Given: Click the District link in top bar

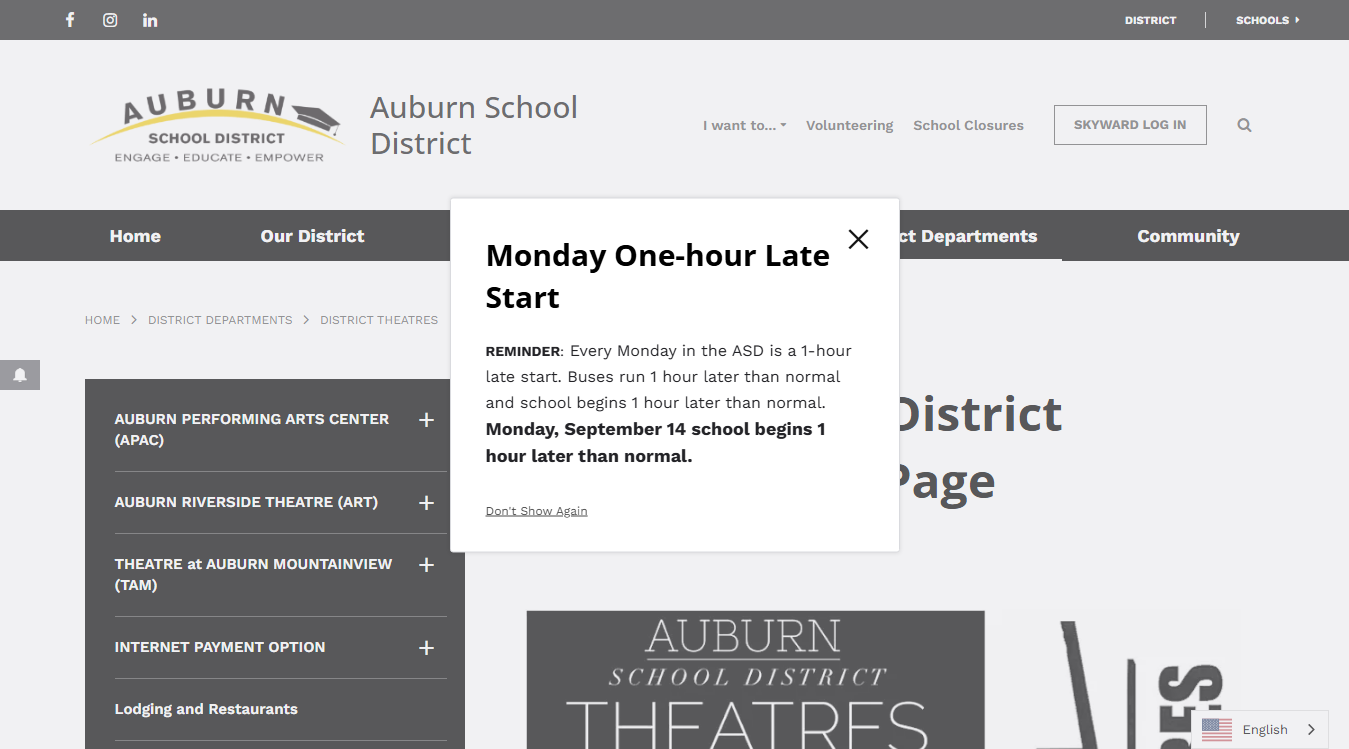Looking at the screenshot, I should point(1150,20).
